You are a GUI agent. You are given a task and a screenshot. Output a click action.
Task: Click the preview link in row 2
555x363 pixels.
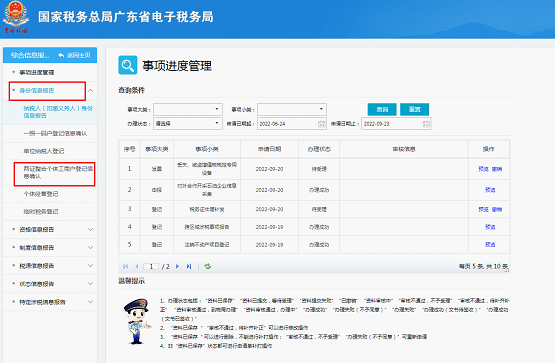(x=490, y=190)
